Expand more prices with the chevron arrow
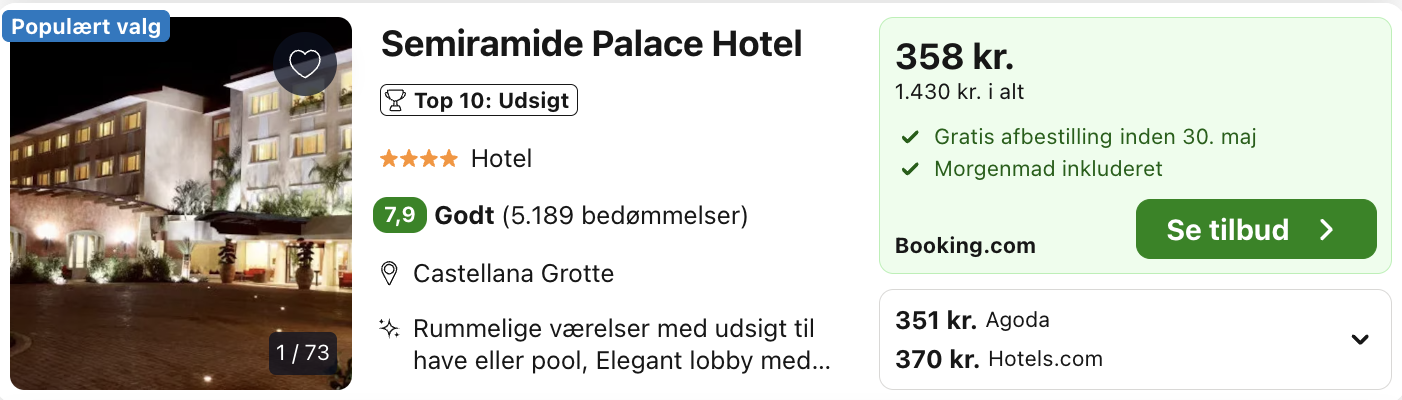Viewport: 1402px width, 400px height. click(1359, 339)
